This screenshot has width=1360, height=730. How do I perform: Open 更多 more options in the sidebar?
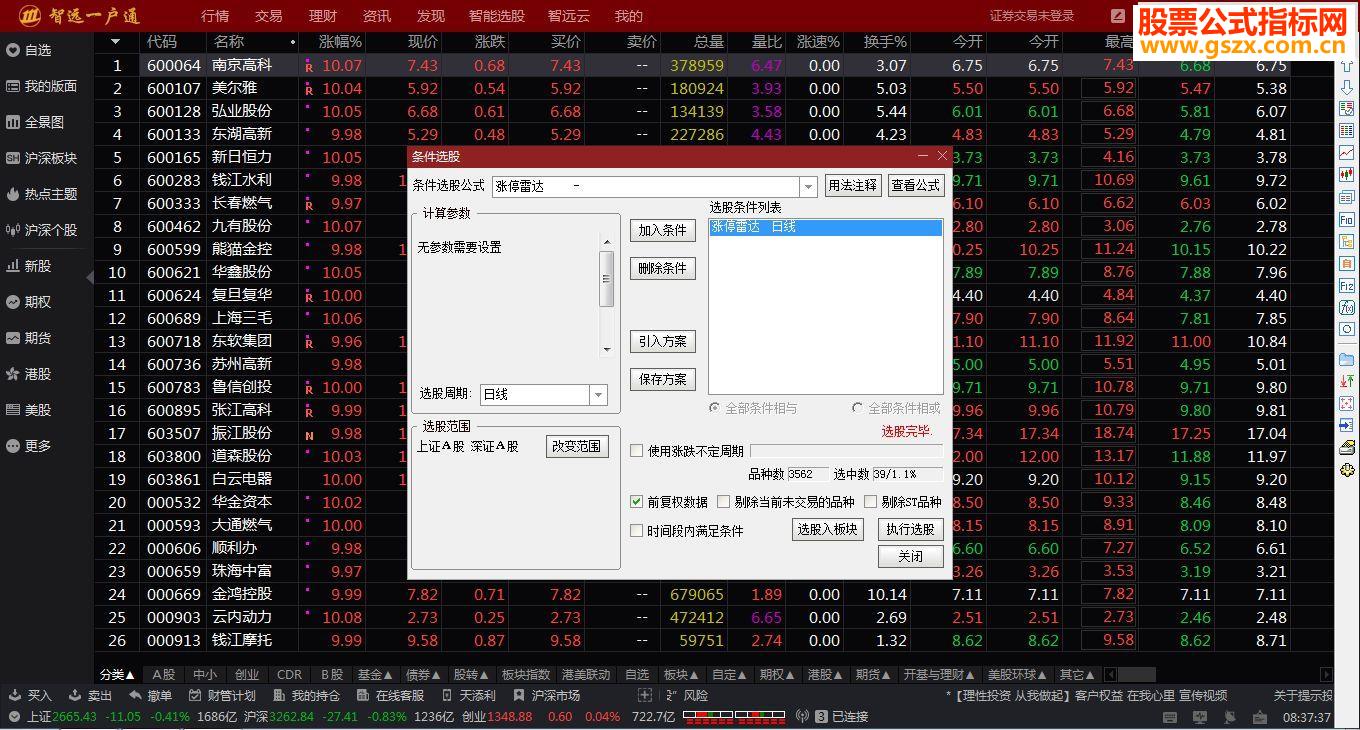[x=29, y=446]
